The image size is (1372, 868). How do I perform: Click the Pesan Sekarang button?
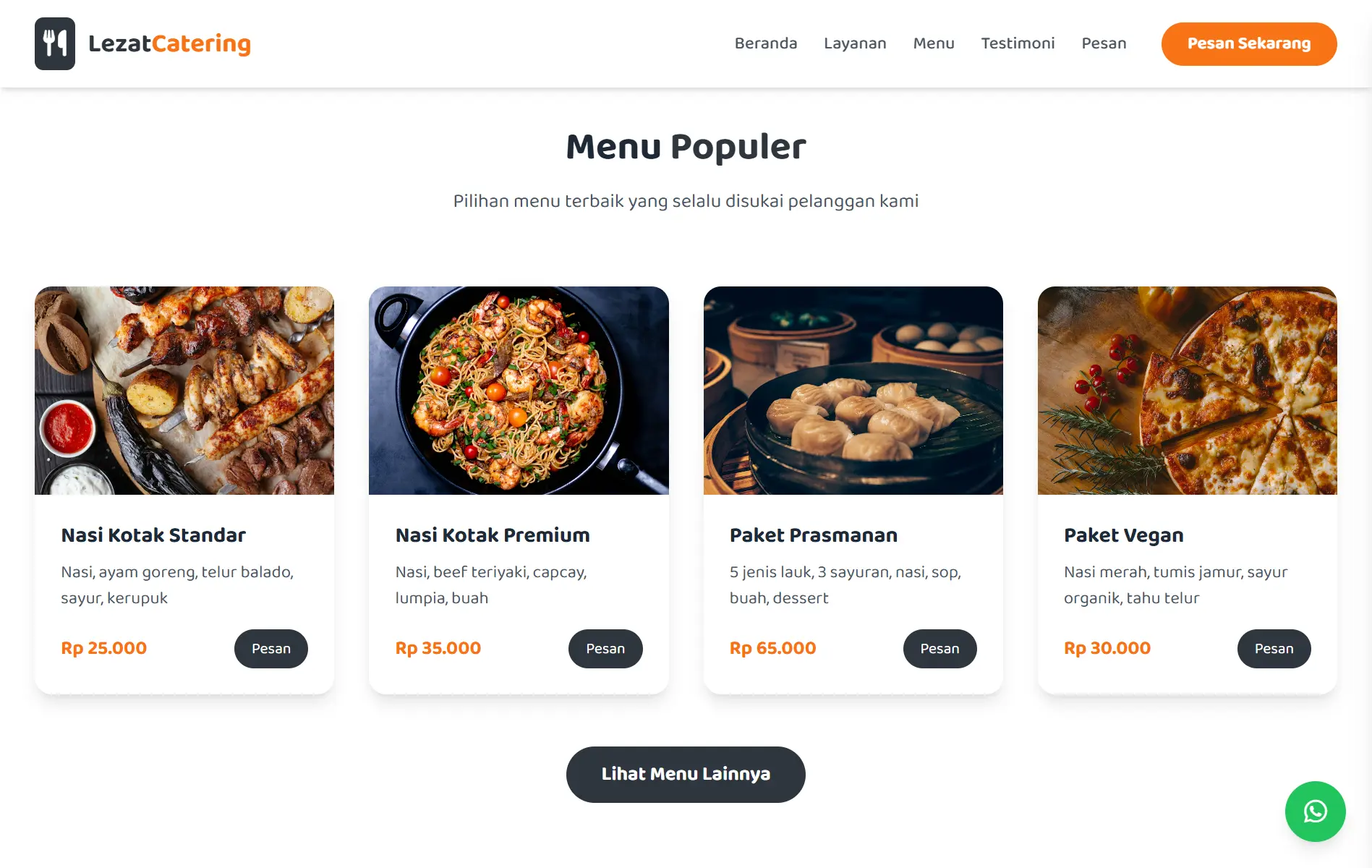[x=1249, y=43]
